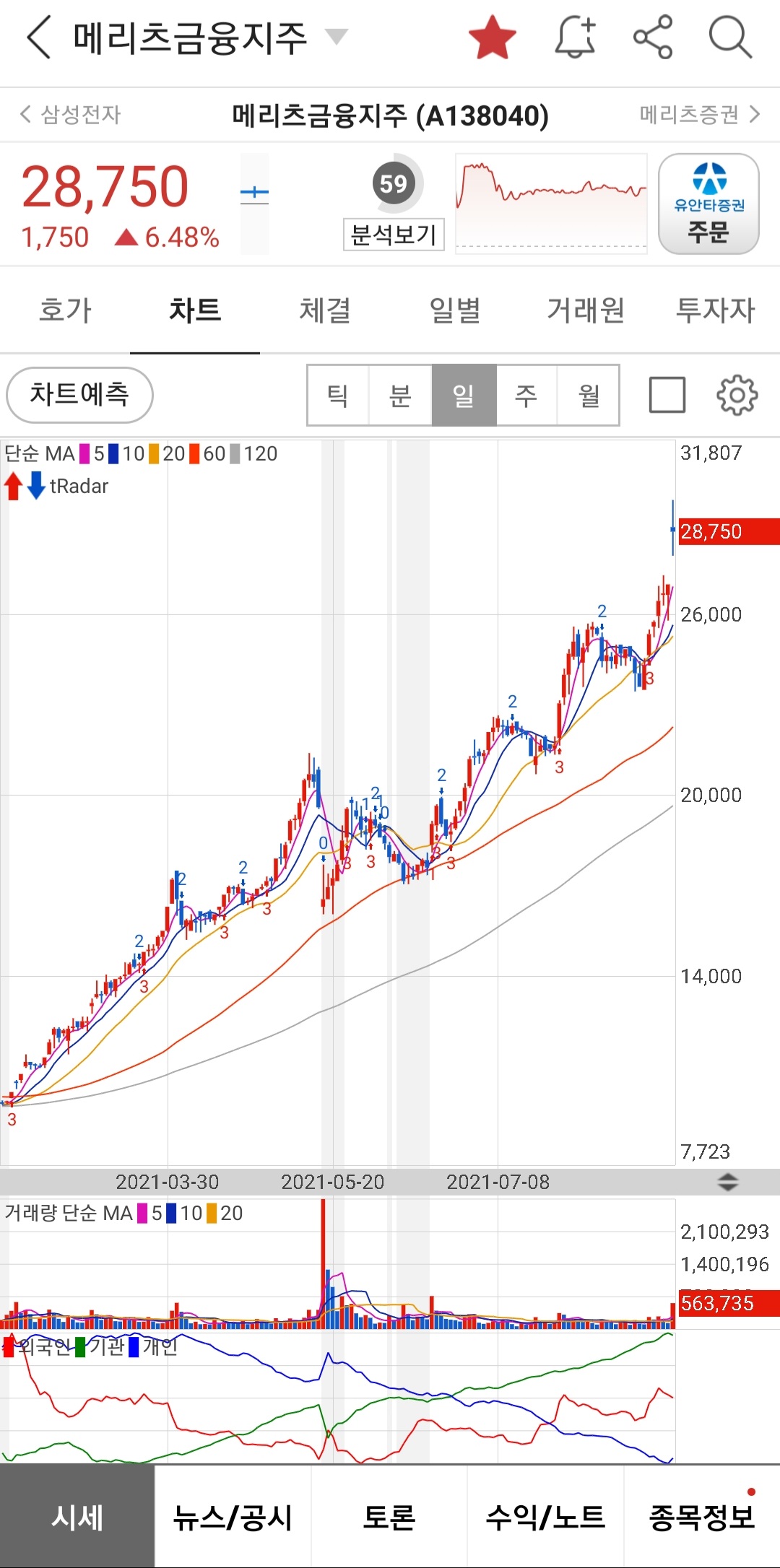Screen dimensions: 780x1568
Task: Open the 수익/노트 bottom tab
Action: (545, 1517)
